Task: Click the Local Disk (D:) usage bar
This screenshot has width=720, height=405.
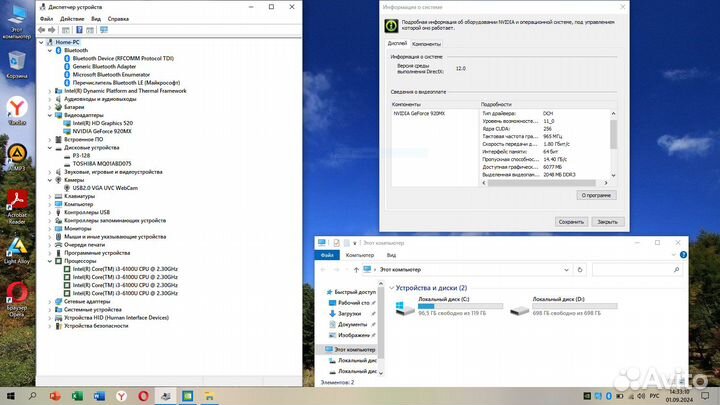Action: 574,306
